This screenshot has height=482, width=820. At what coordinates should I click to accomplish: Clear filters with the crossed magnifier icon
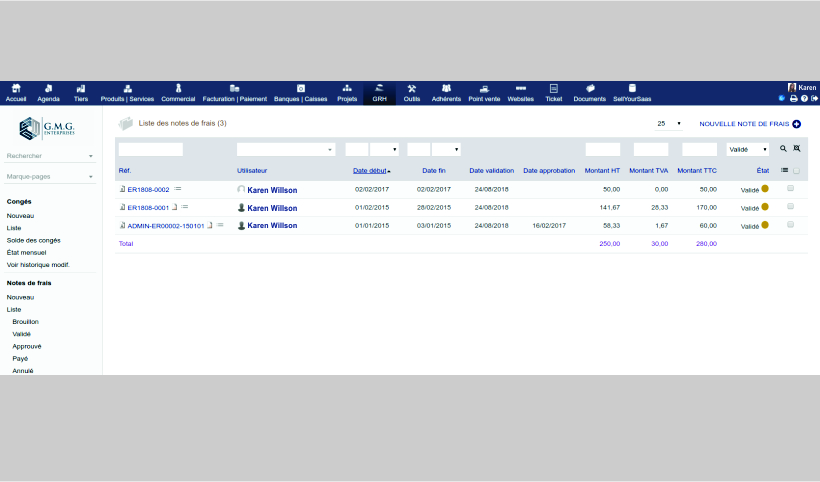coord(796,148)
